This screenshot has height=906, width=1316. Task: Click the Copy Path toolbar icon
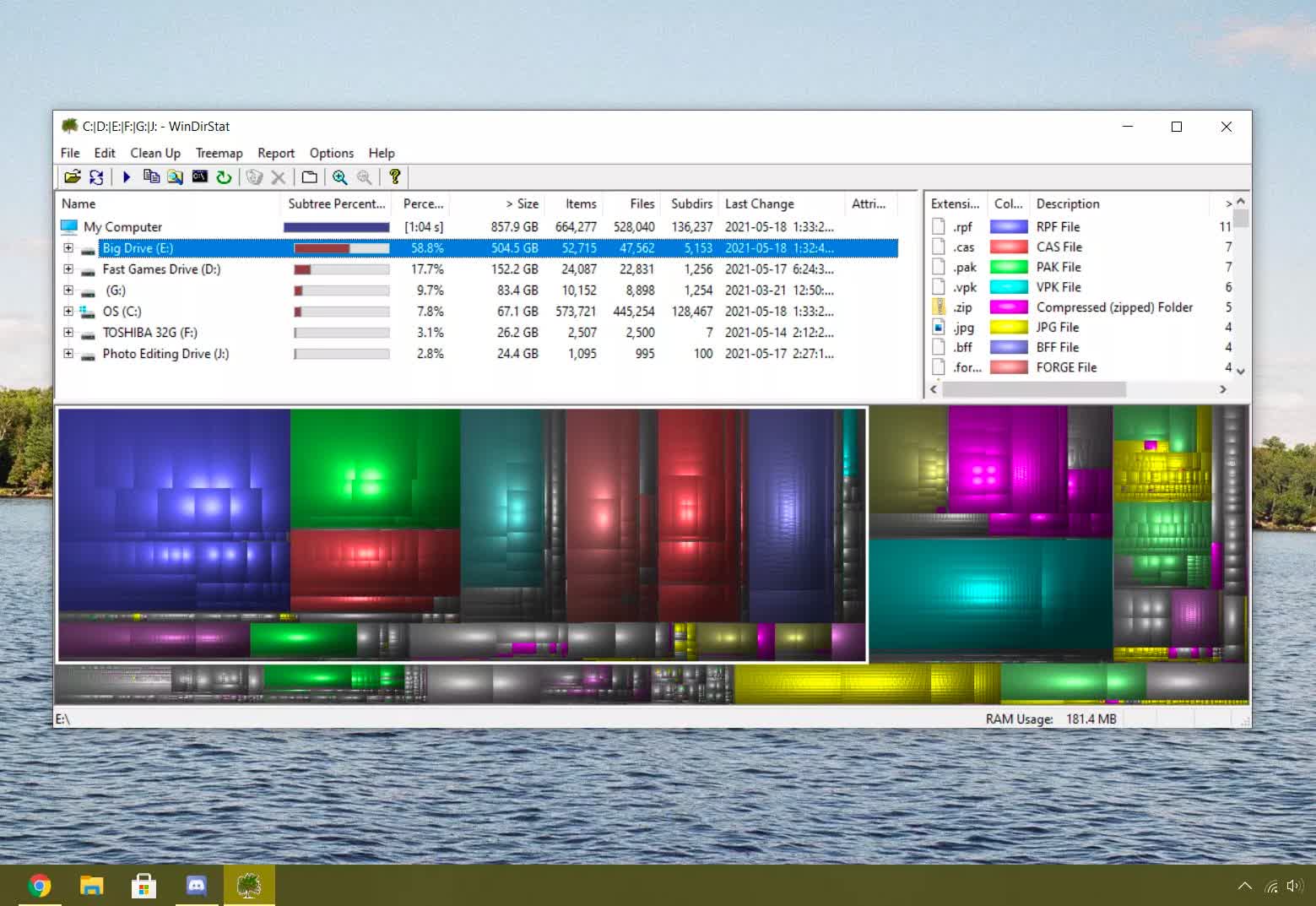(x=151, y=177)
